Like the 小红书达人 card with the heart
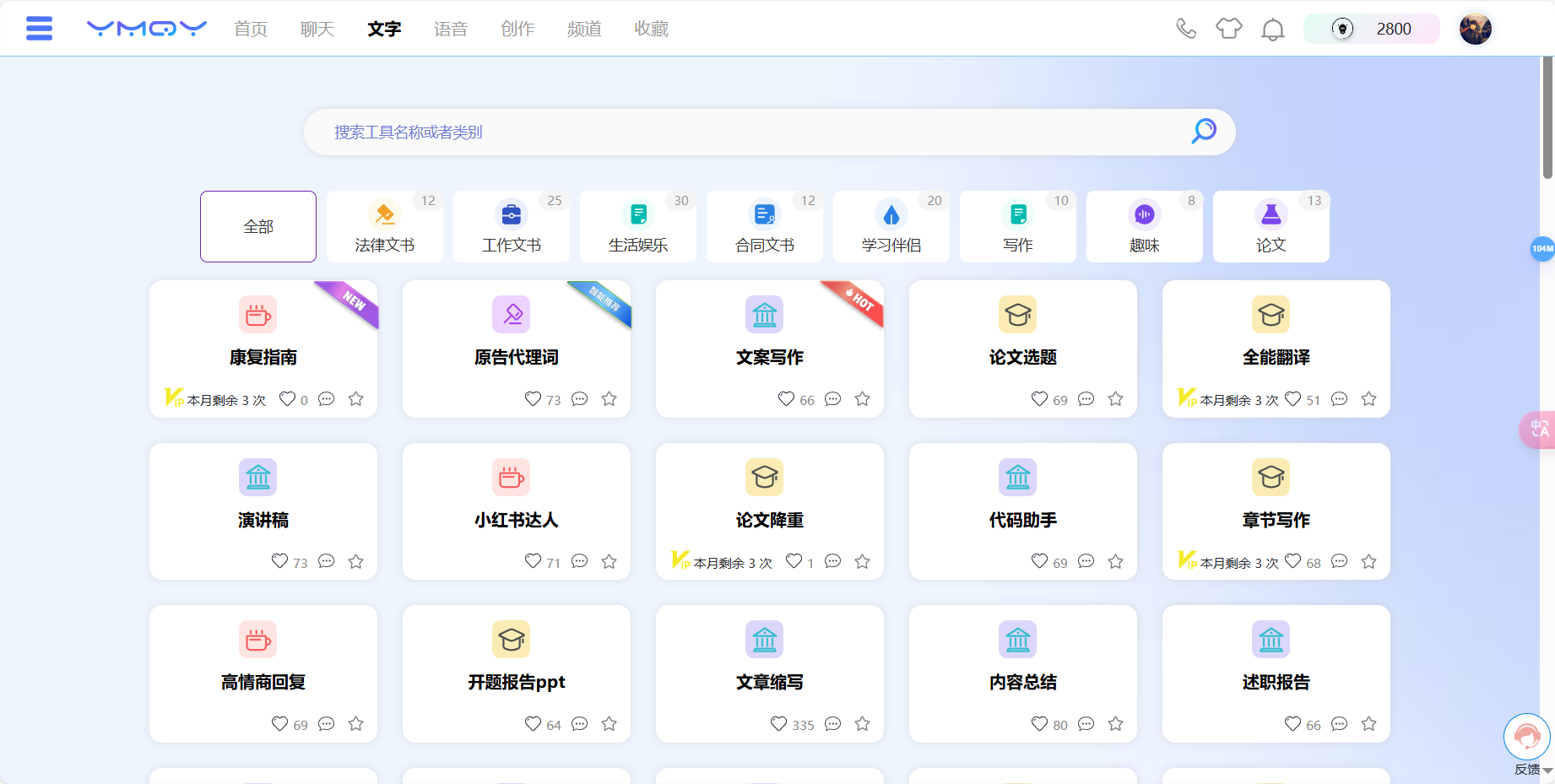This screenshot has width=1555, height=784. point(533,561)
